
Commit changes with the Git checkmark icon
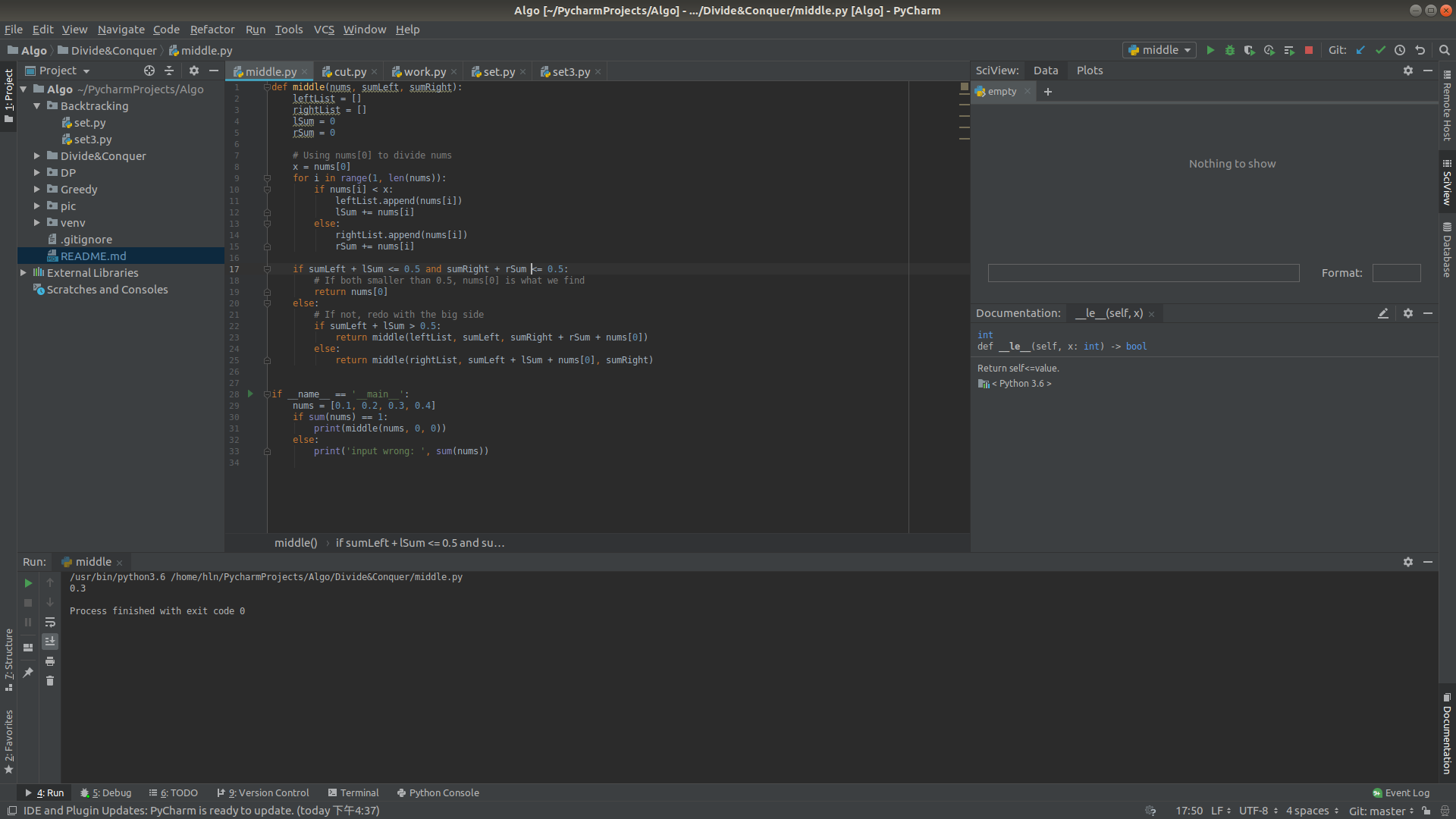coord(1380,50)
